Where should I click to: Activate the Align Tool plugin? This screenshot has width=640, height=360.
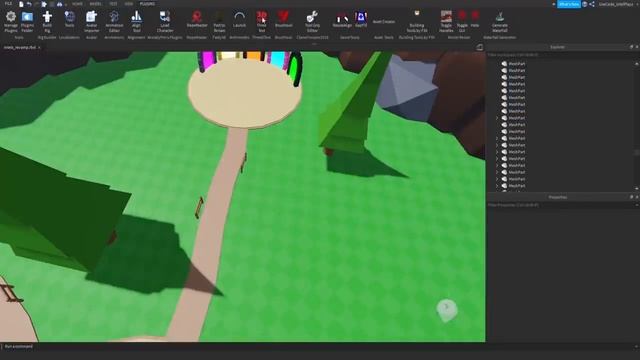tap(136, 22)
